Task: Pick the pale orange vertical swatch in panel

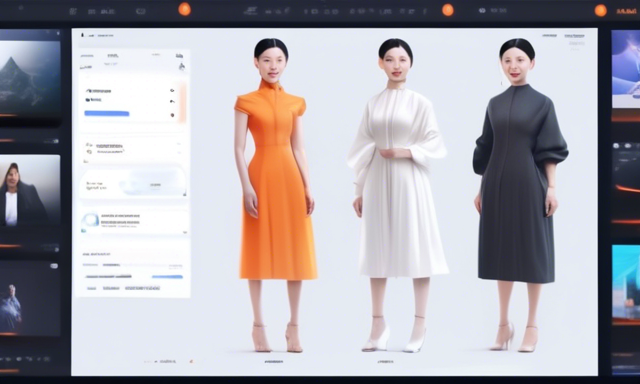Action: tap(182, 102)
